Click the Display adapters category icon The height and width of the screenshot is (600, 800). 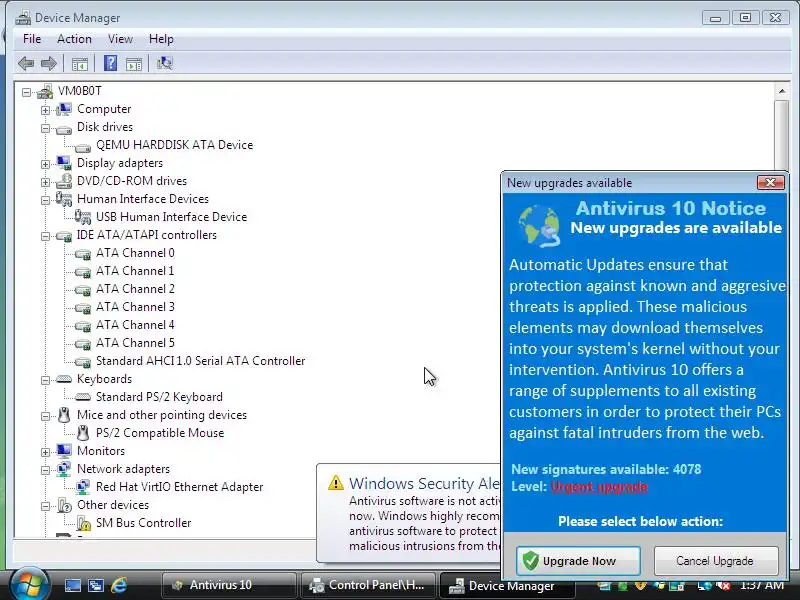(x=64, y=163)
